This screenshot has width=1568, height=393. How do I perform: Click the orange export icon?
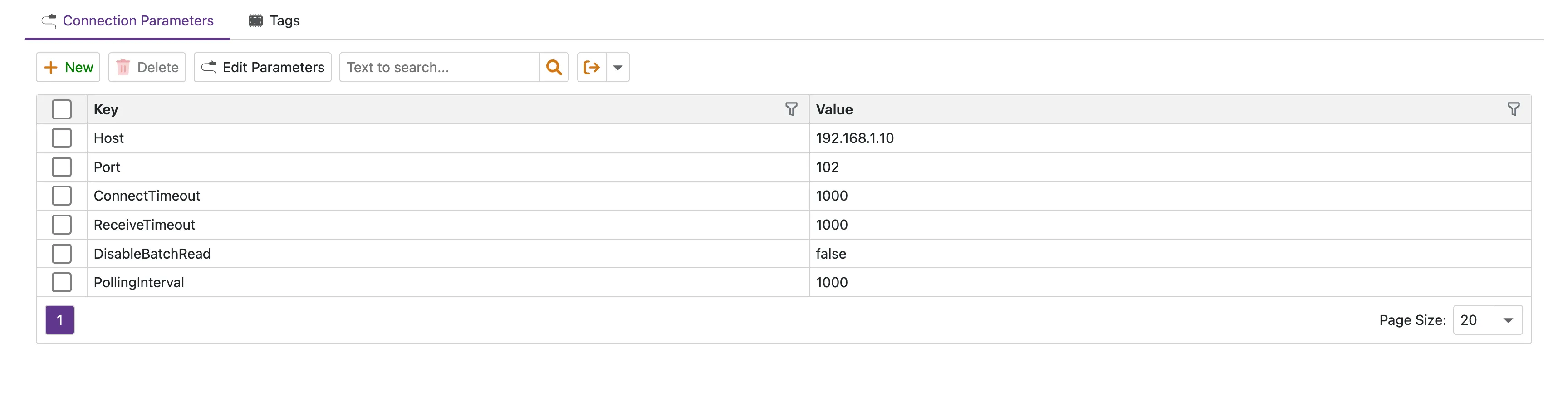pos(591,67)
